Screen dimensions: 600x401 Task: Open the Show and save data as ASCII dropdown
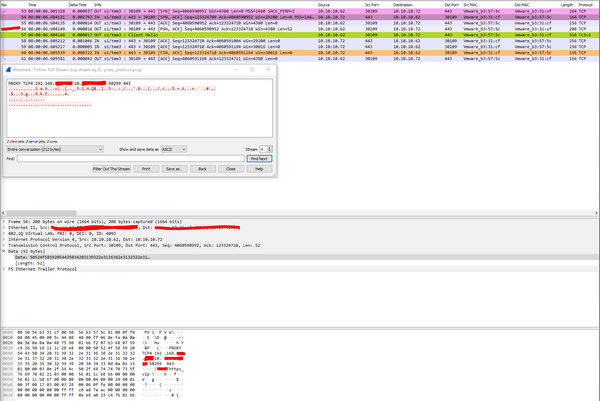point(174,149)
